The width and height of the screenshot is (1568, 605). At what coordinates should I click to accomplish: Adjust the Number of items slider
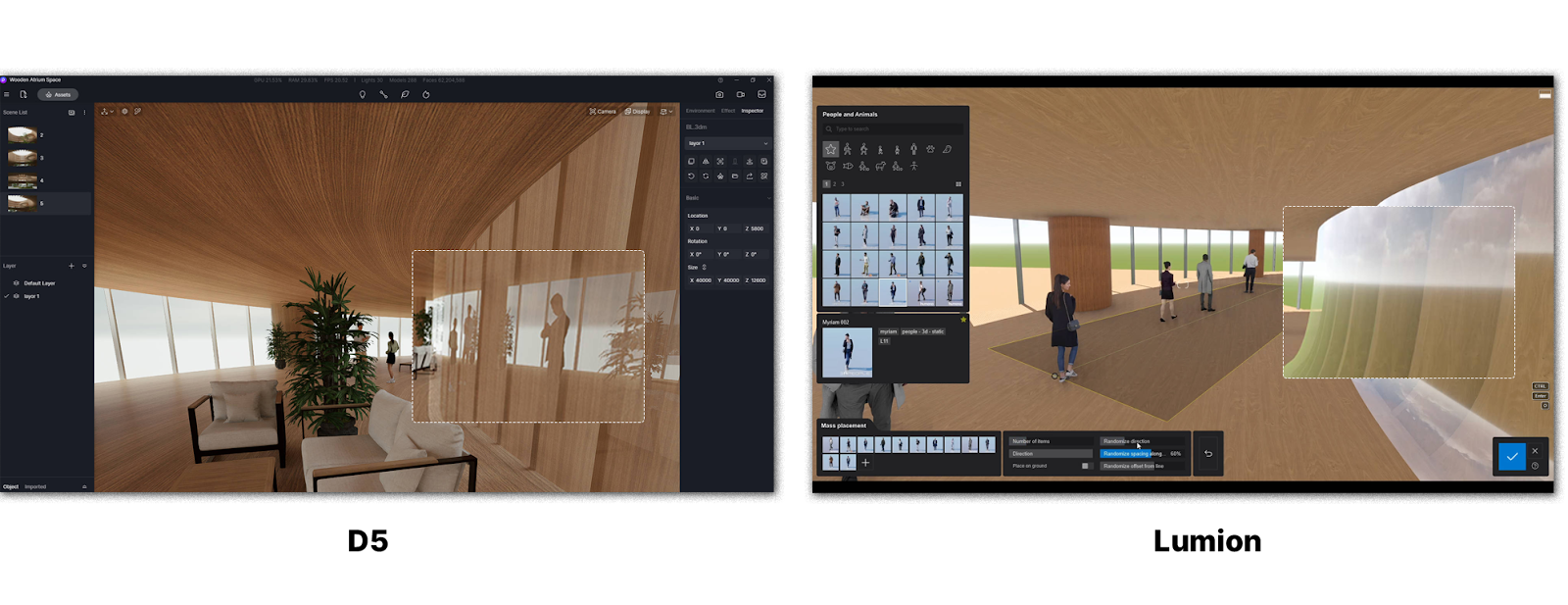(1052, 441)
